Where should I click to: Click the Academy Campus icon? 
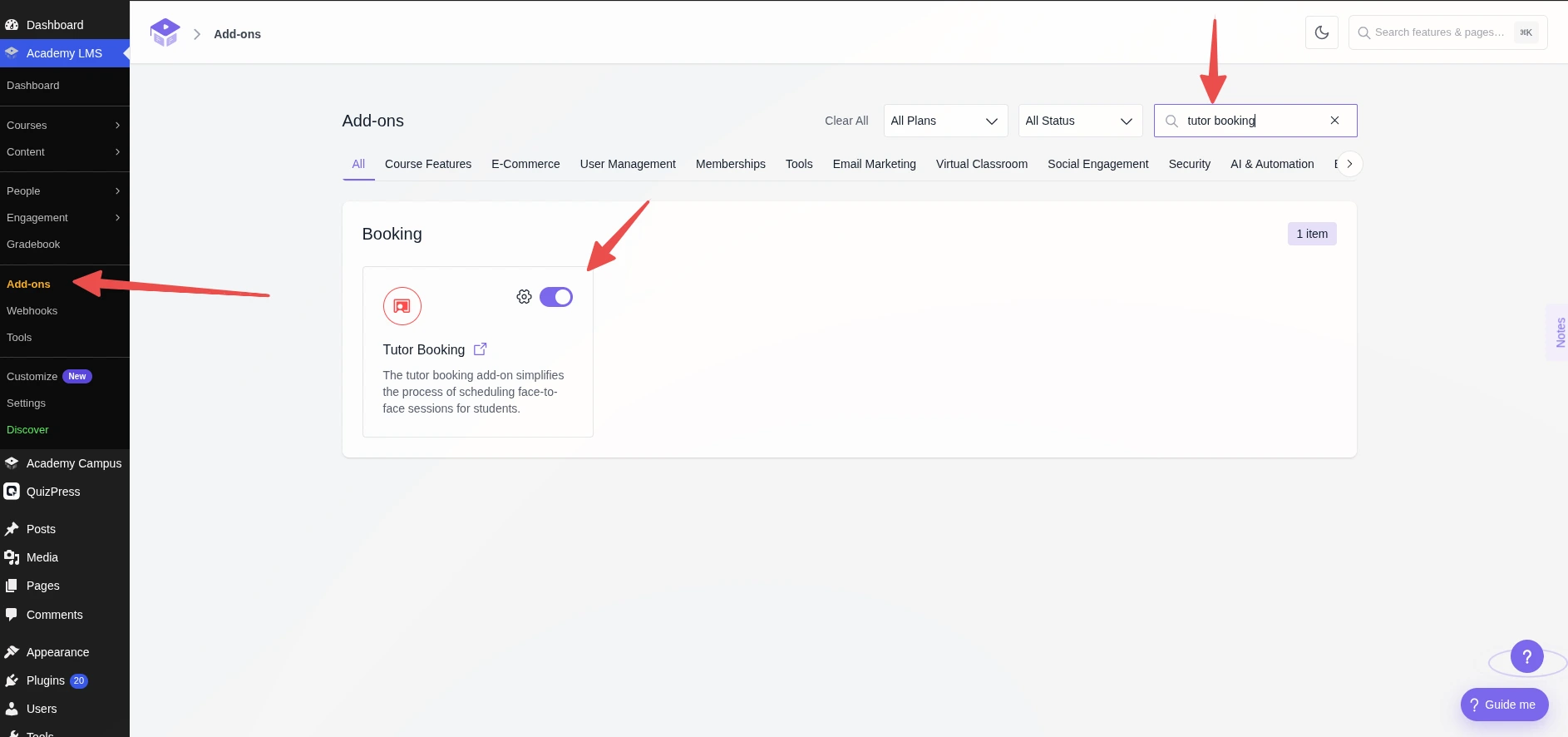[12, 463]
